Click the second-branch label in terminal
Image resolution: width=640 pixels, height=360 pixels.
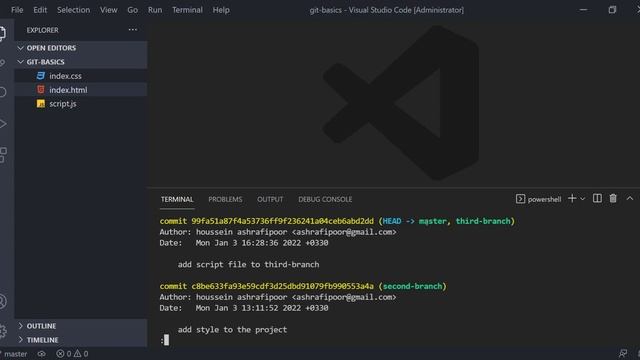(412, 286)
